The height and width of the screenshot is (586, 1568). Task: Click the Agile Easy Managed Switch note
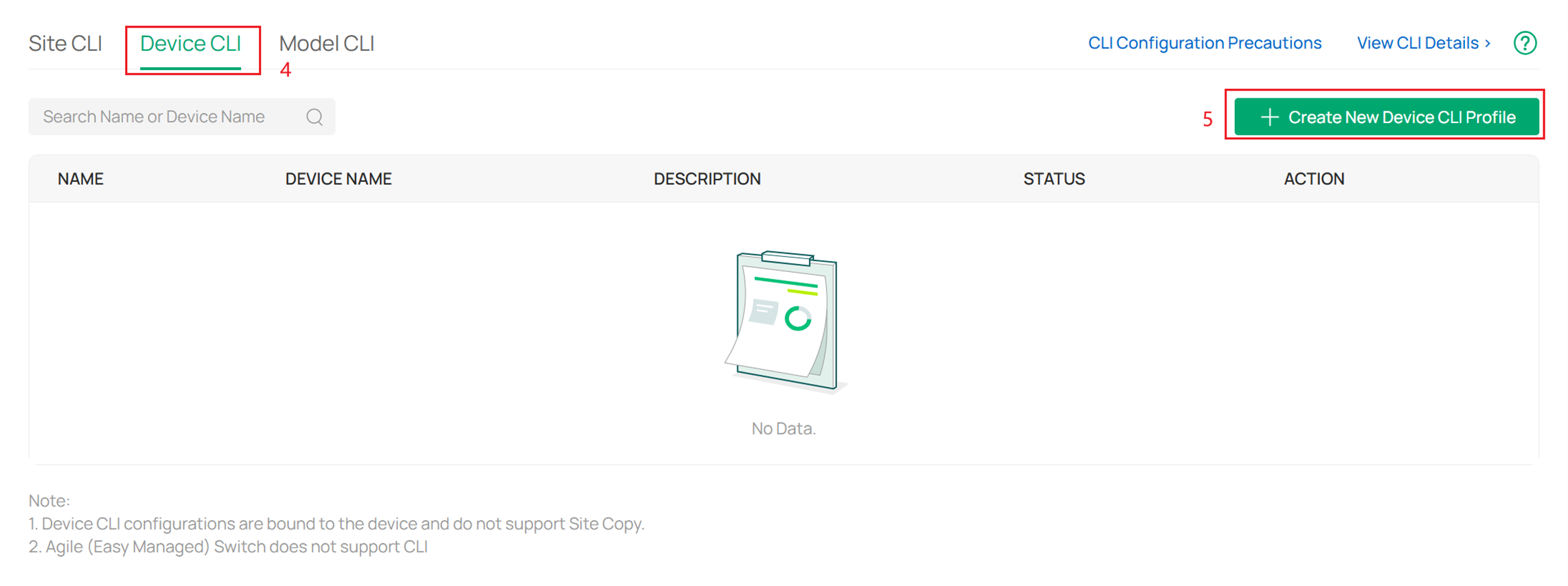coord(228,547)
